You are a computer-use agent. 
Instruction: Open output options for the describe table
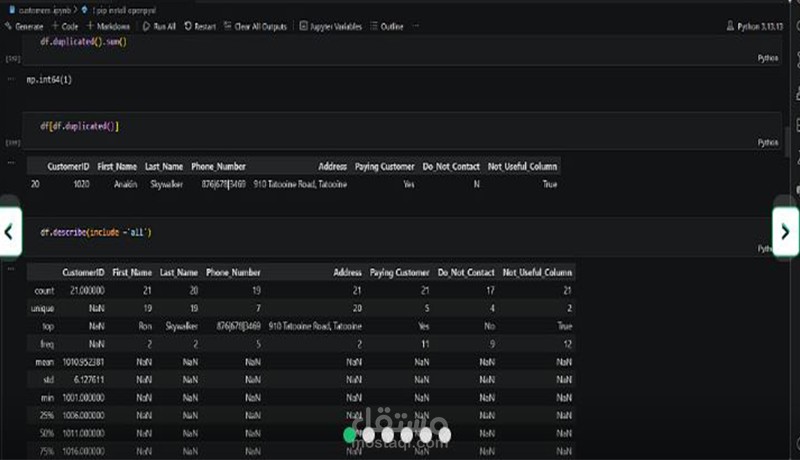pyautogui.click(x=11, y=268)
